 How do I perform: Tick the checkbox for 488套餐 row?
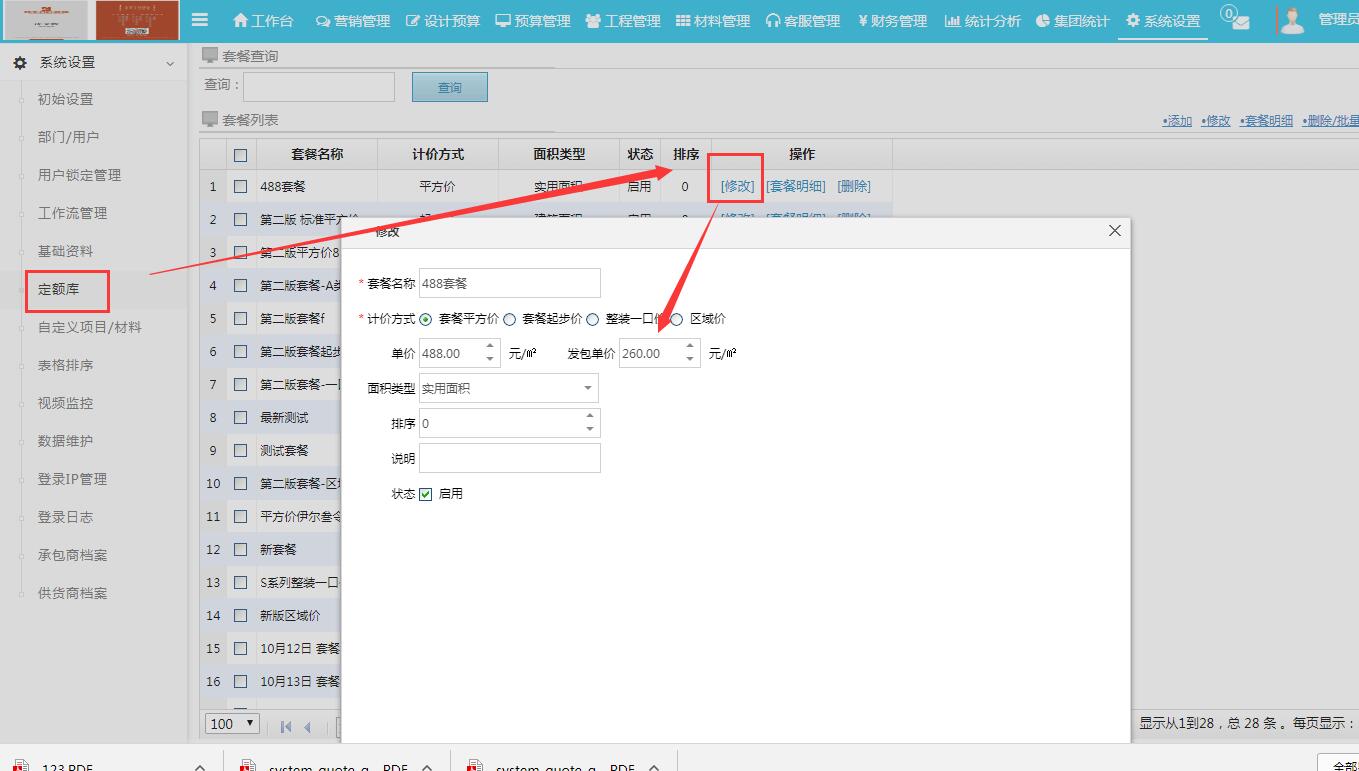click(240, 186)
